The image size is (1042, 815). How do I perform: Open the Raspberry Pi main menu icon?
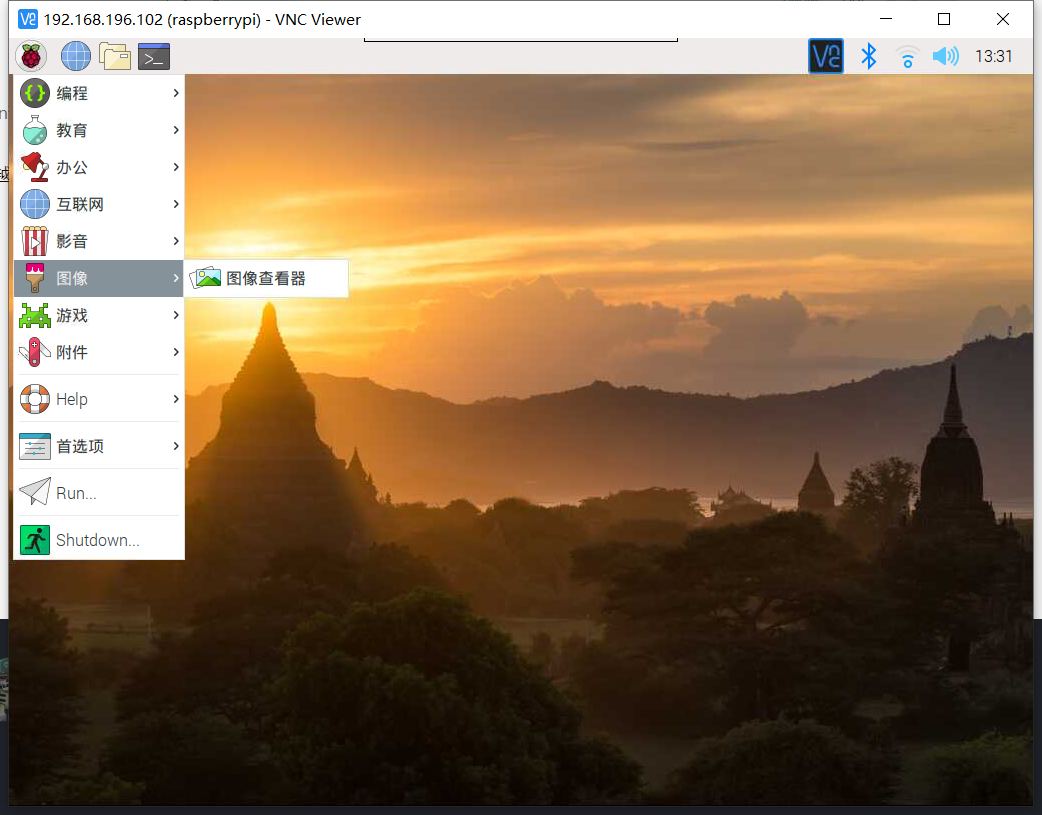pos(29,56)
